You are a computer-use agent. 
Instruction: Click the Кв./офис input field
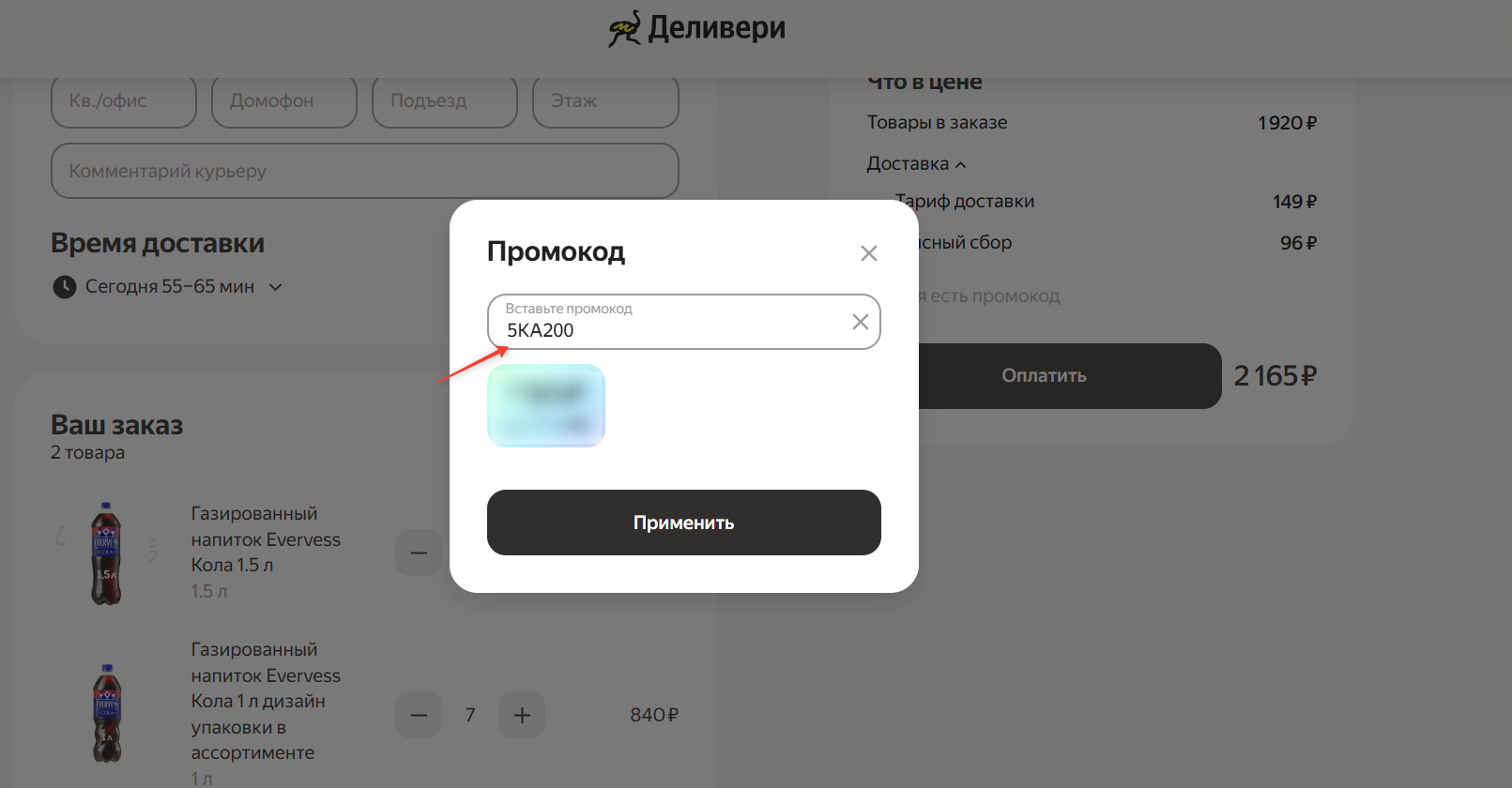(123, 101)
